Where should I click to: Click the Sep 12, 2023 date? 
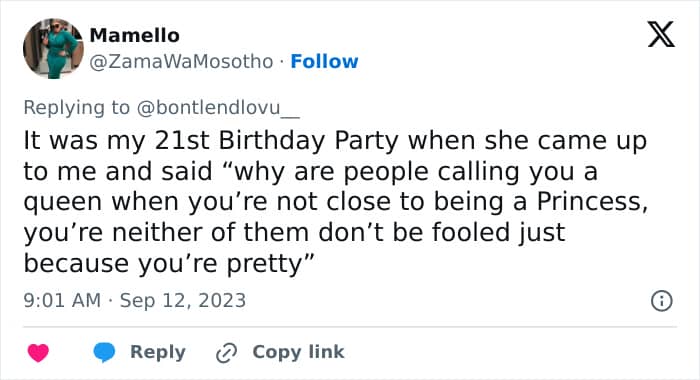point(183,301)
